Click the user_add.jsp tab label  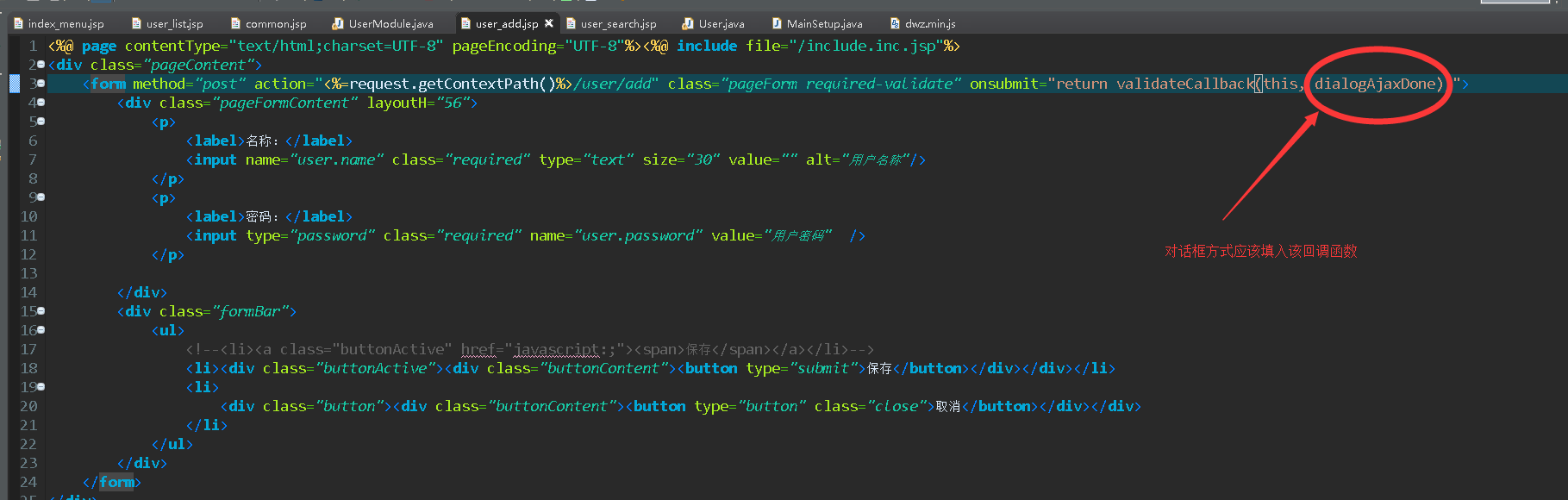507,23
